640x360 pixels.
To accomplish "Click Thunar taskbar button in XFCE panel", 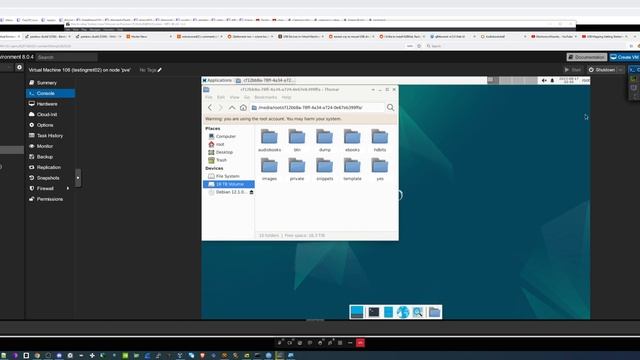I will [x=265, y=80].
